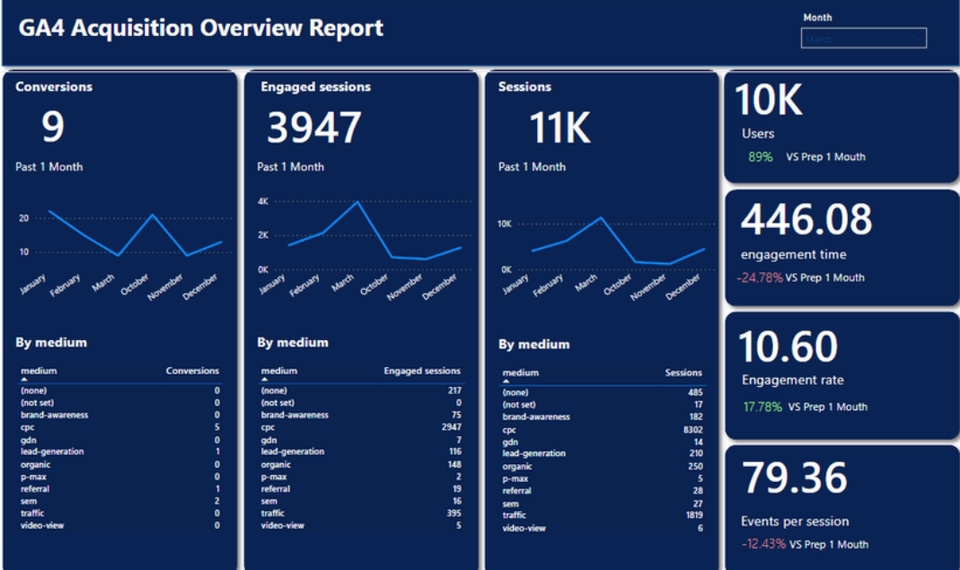Viewport: 960px width, 570px height.
Task: Click the 116 lead-generation engaged sessions value
Action: click(x=455, y=451)
